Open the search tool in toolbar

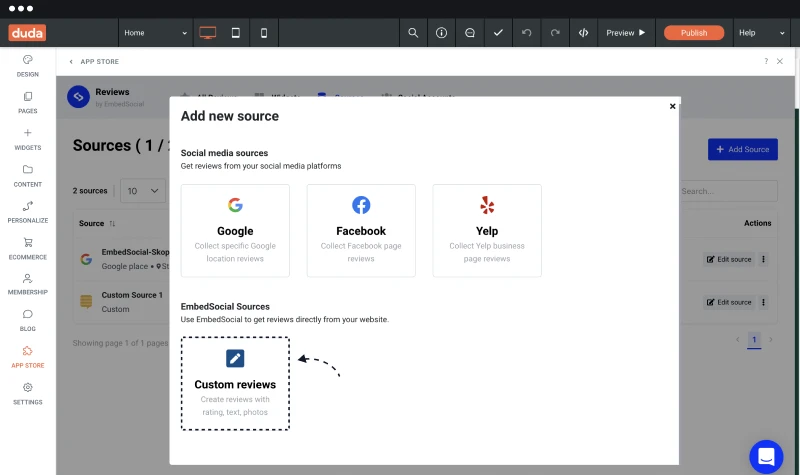pos(413,33)
